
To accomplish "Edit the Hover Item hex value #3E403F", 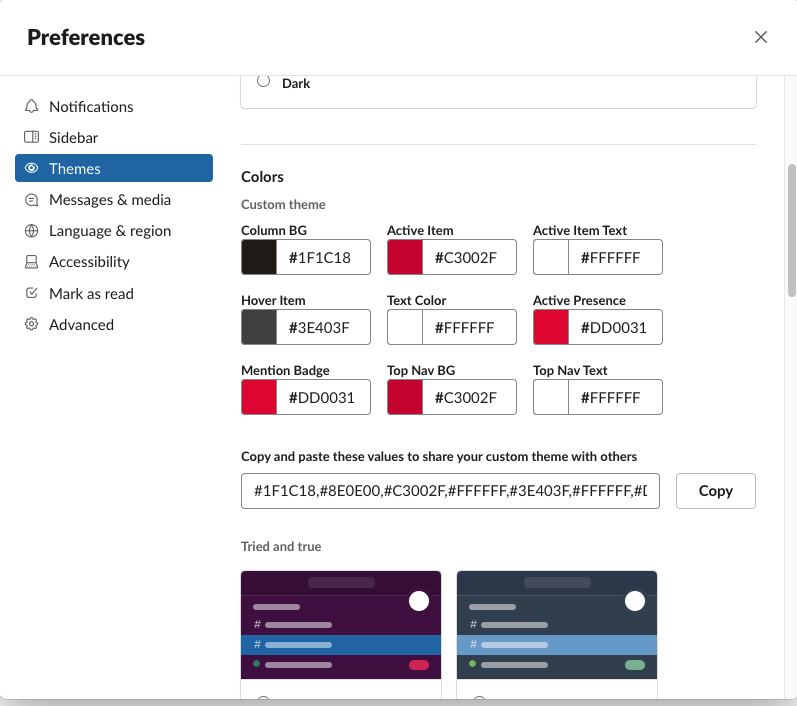I will pos(323,327).
